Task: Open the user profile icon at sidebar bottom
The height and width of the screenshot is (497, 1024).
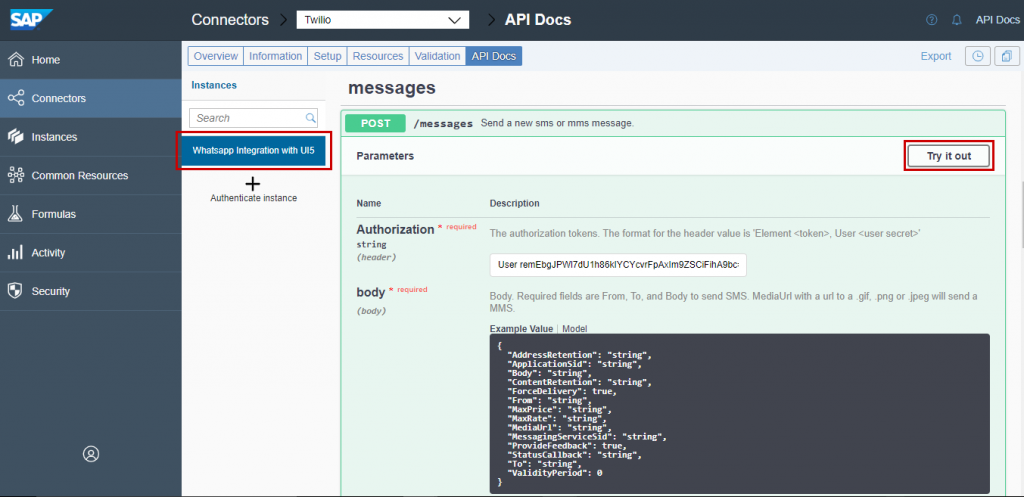Action: pyautogui.click(x=91, y=454)
